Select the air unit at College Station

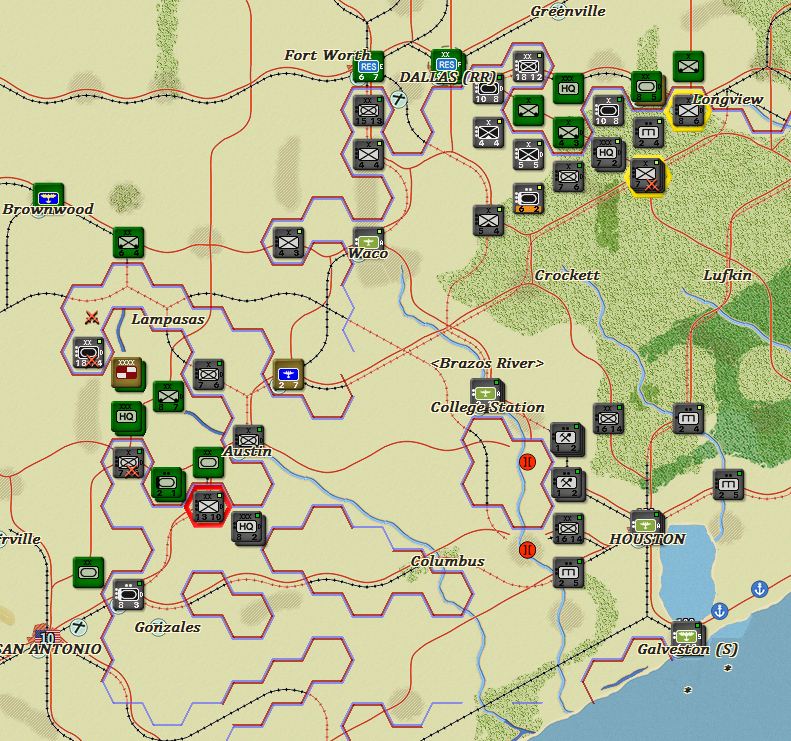pyautogui.click(x=485, y=392)
